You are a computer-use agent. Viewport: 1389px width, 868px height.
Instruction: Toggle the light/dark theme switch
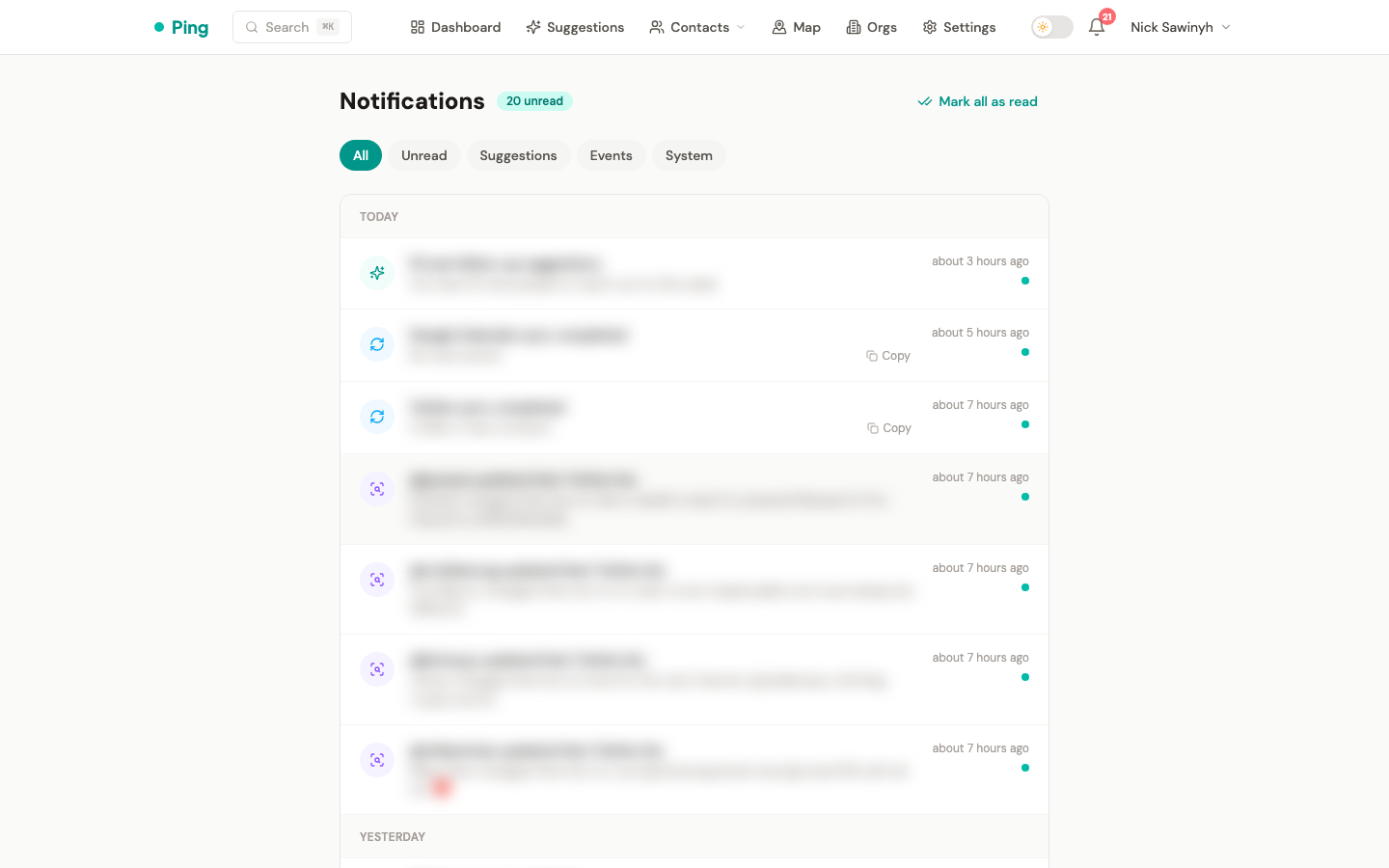[1052, 27]
